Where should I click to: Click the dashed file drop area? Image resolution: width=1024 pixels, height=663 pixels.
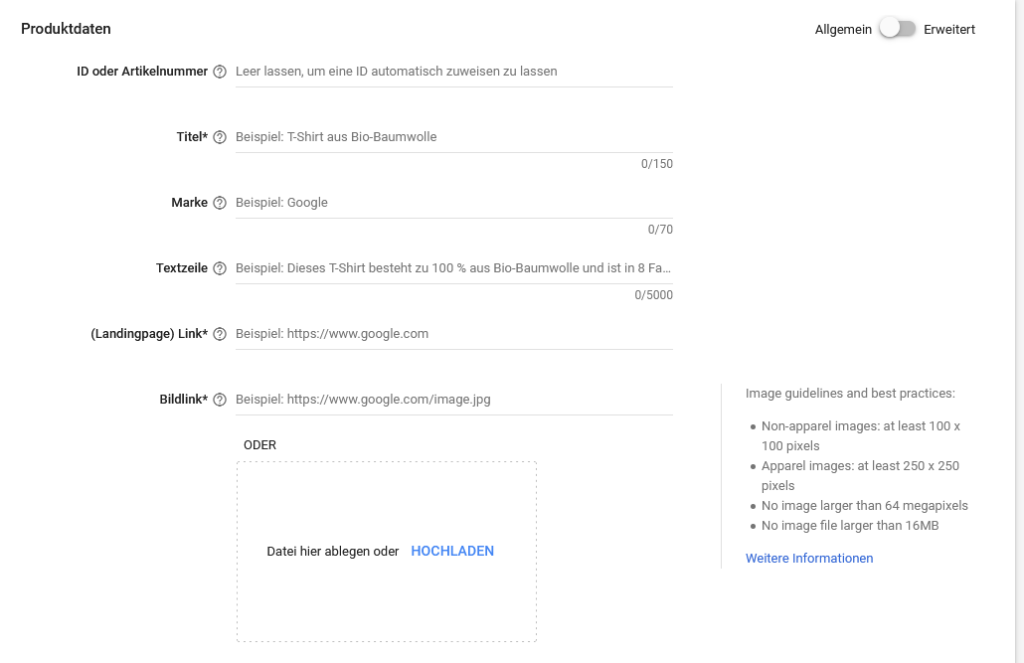[x=386, y=600]
